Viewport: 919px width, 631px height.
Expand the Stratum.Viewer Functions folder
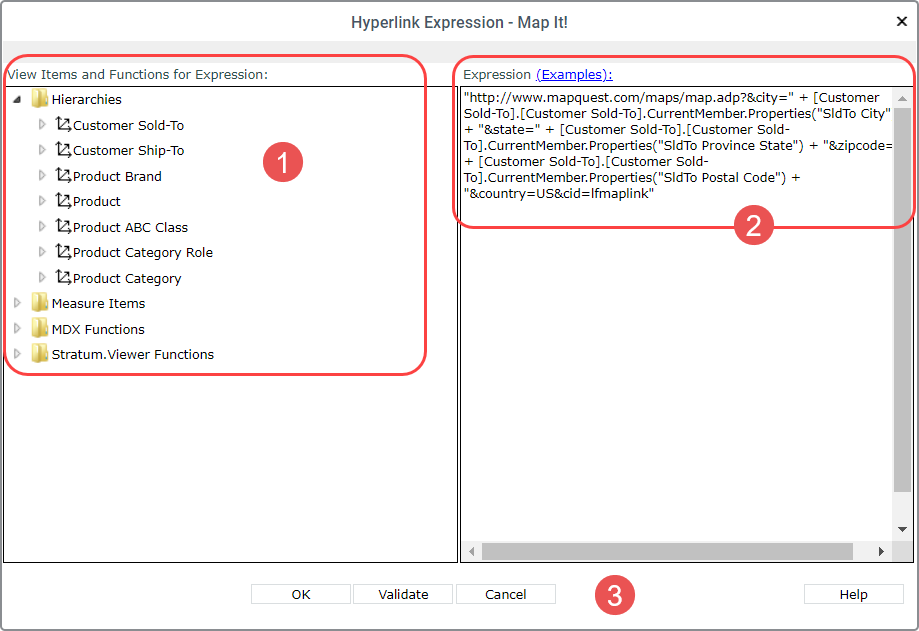tap(17, 354)
